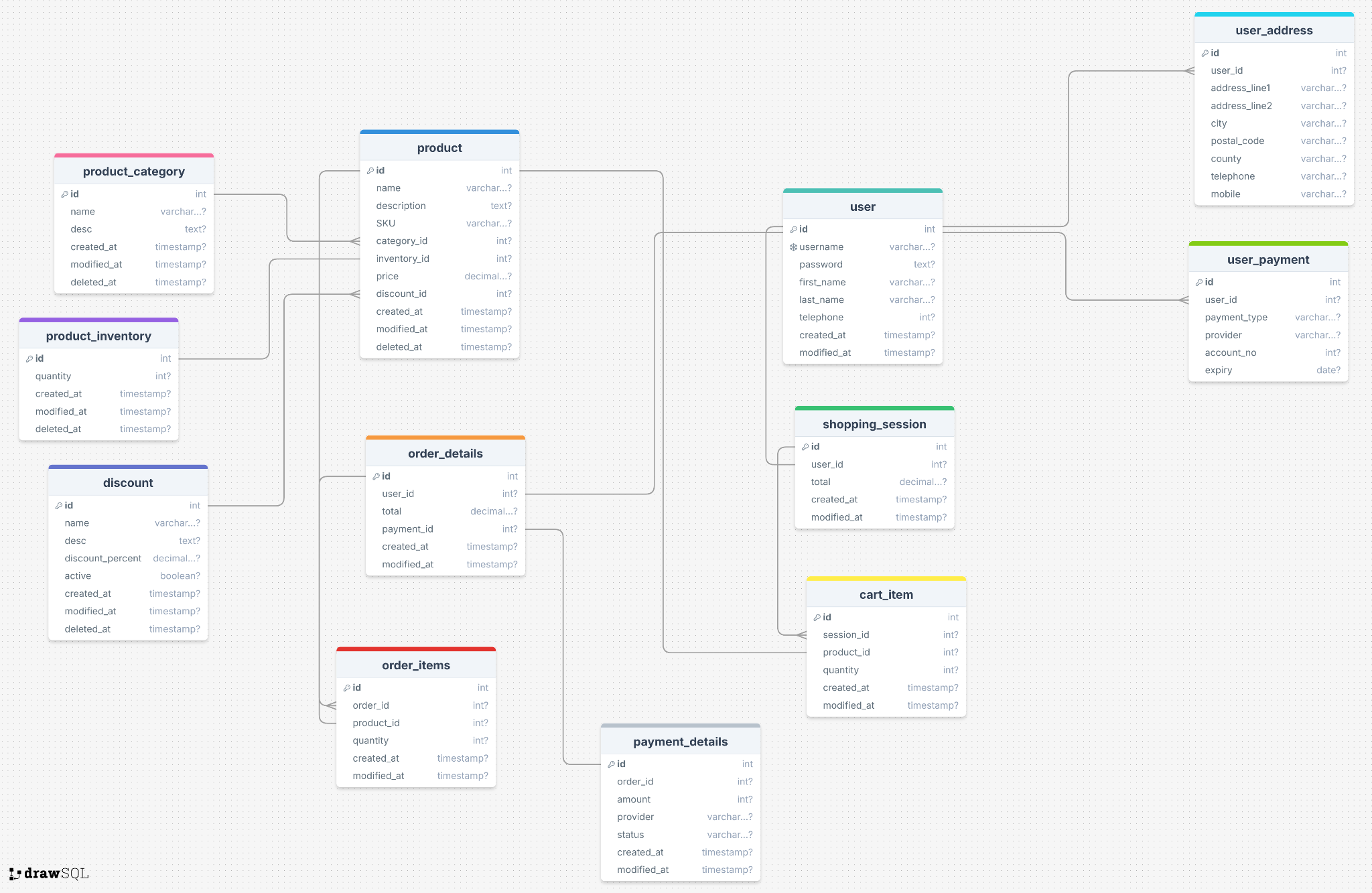Viewport: 1372px width, 893px height.
Task: Select the order_details table title
Action: [x=445, y=454]
